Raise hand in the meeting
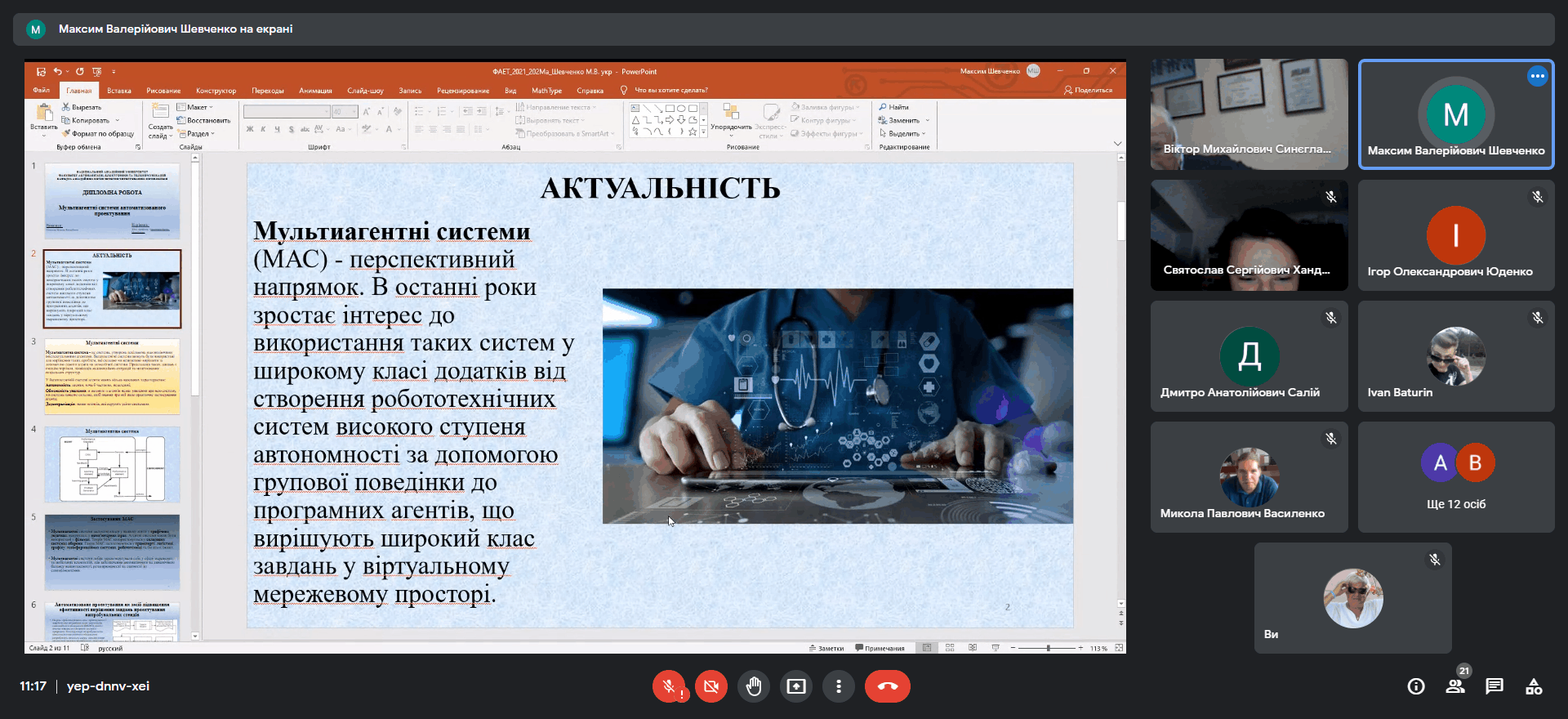Image resolution: width=1568 pixels, height=719 pixels. point(754,686)
